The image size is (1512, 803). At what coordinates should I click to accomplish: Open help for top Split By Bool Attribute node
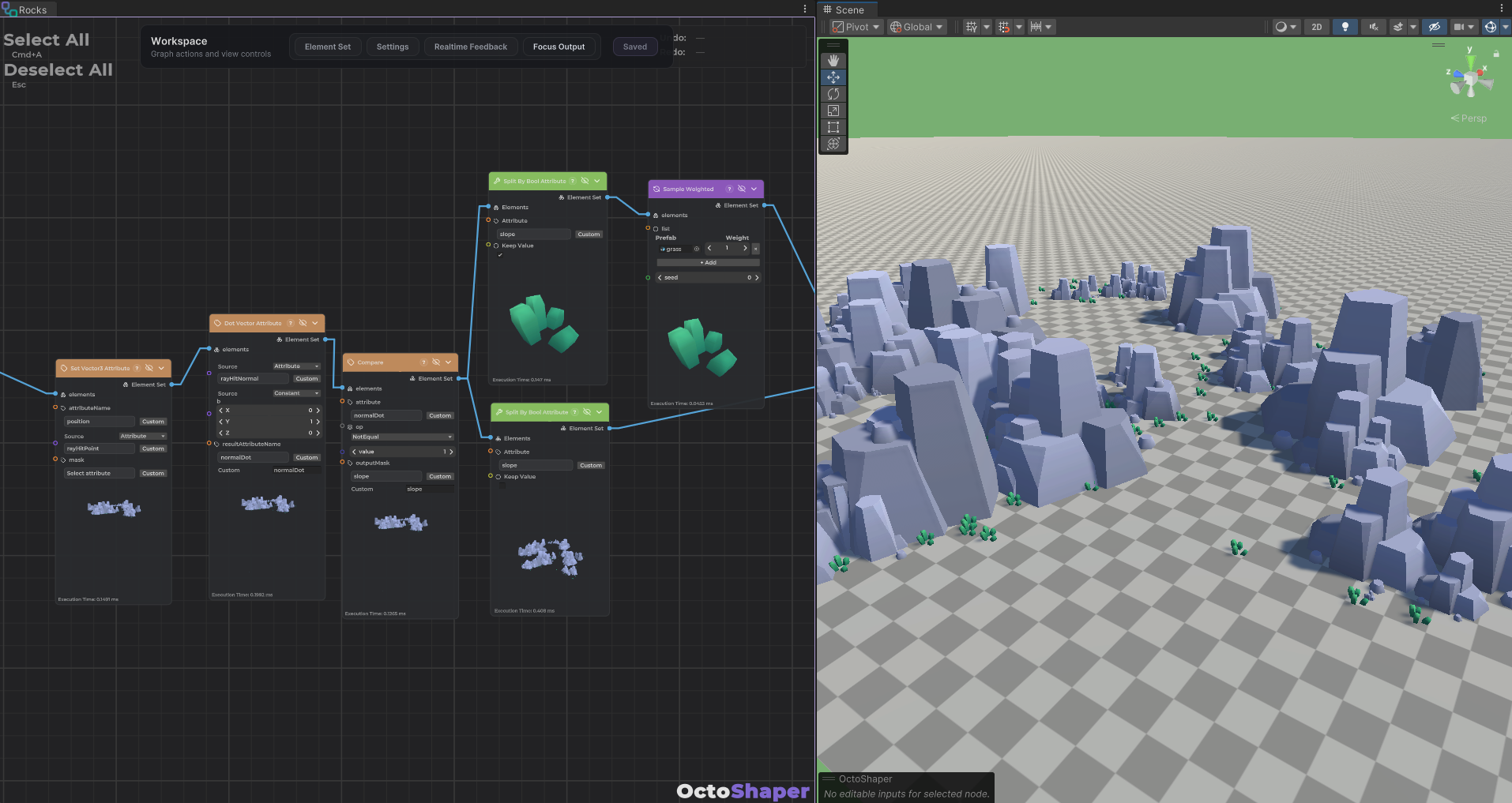pos(573,181)
